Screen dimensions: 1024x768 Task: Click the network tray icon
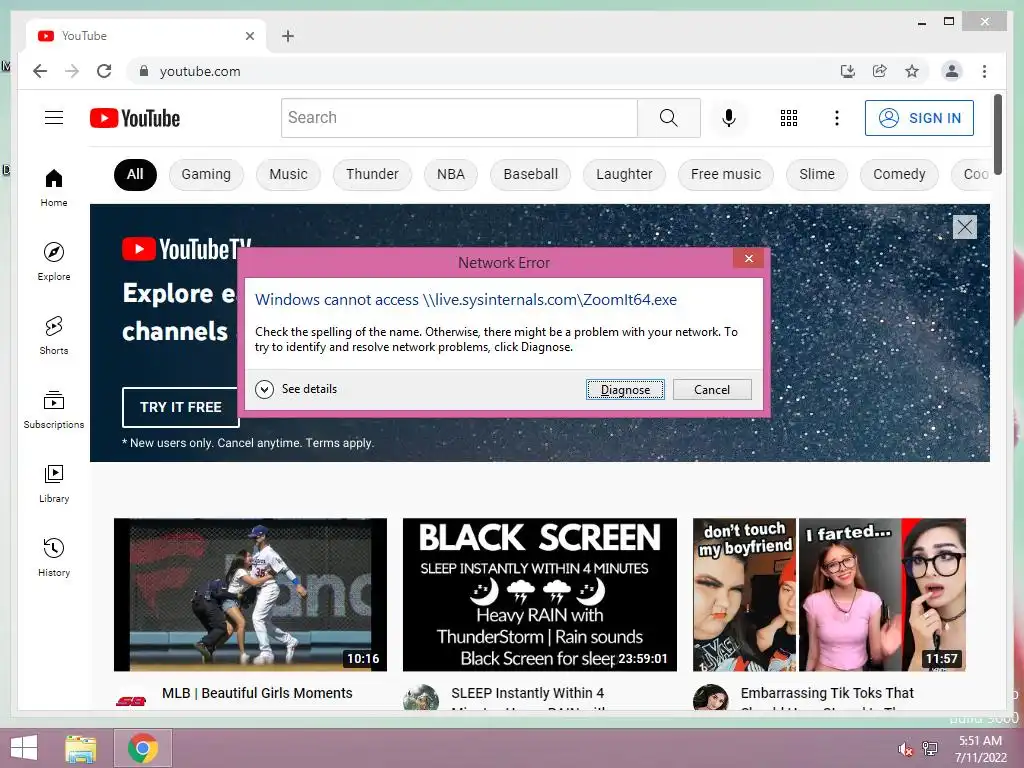pyautogui.click(x=930, y=748)
